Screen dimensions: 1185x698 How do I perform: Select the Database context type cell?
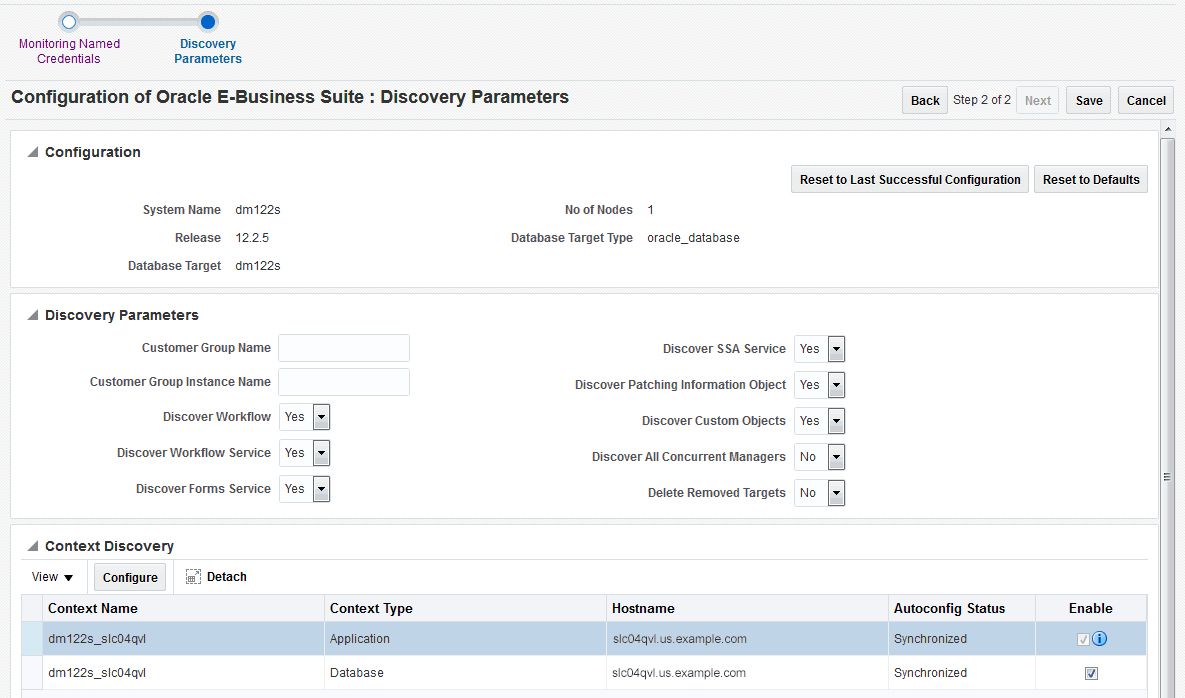click(466, 673)
